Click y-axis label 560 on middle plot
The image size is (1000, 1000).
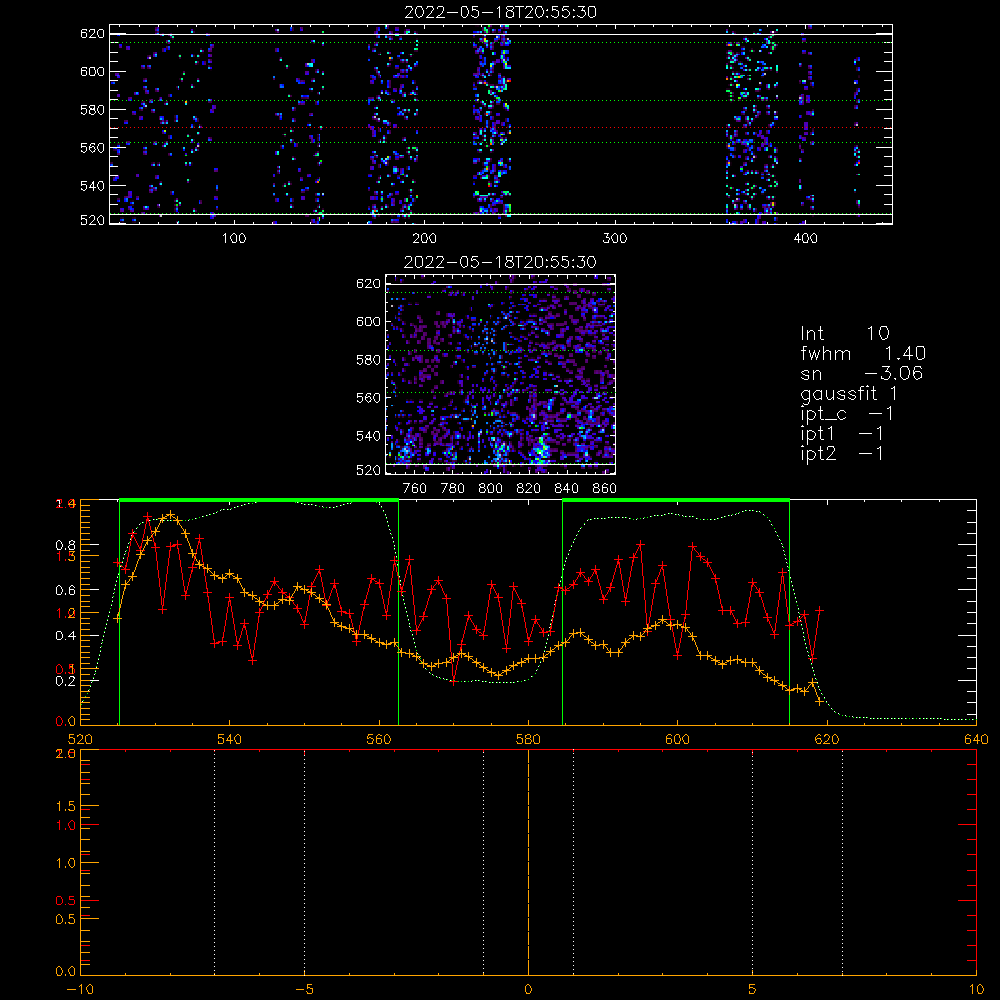(x=368, y=398)
